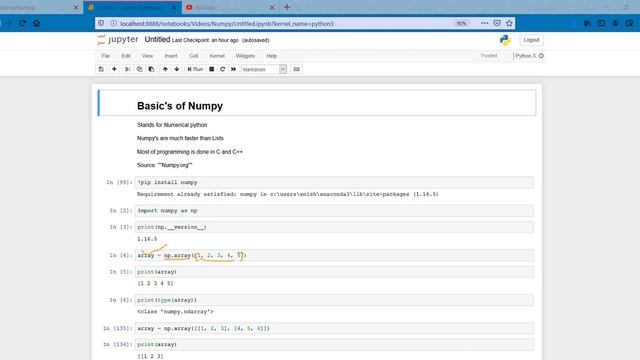Open page actions three-dot menu
640x360 pixels.
click(484, 23)
